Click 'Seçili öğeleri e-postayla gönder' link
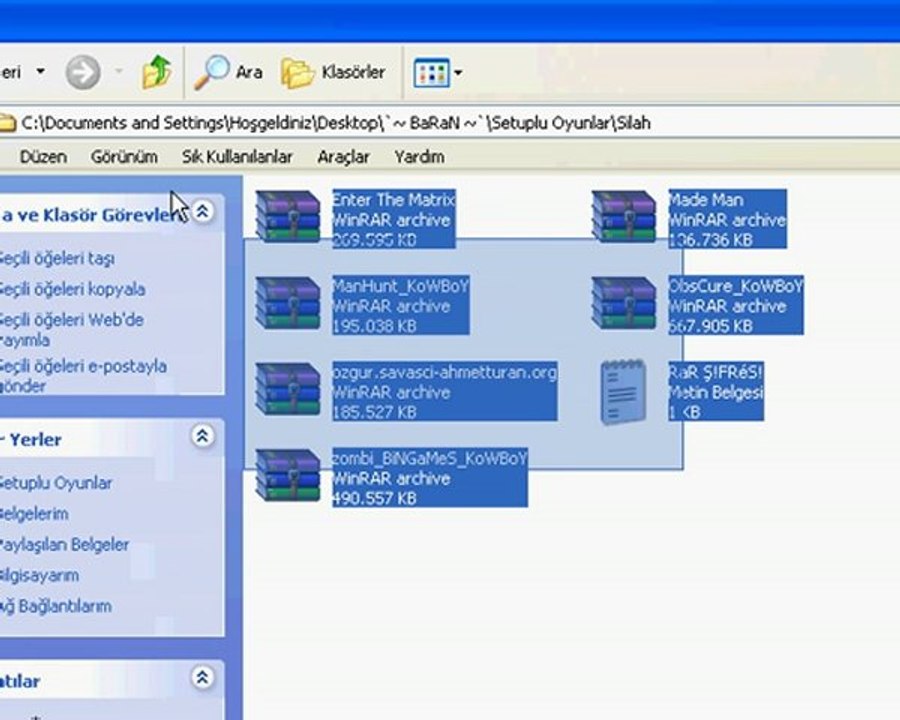 pyautogui.click(x=83, y=376)
